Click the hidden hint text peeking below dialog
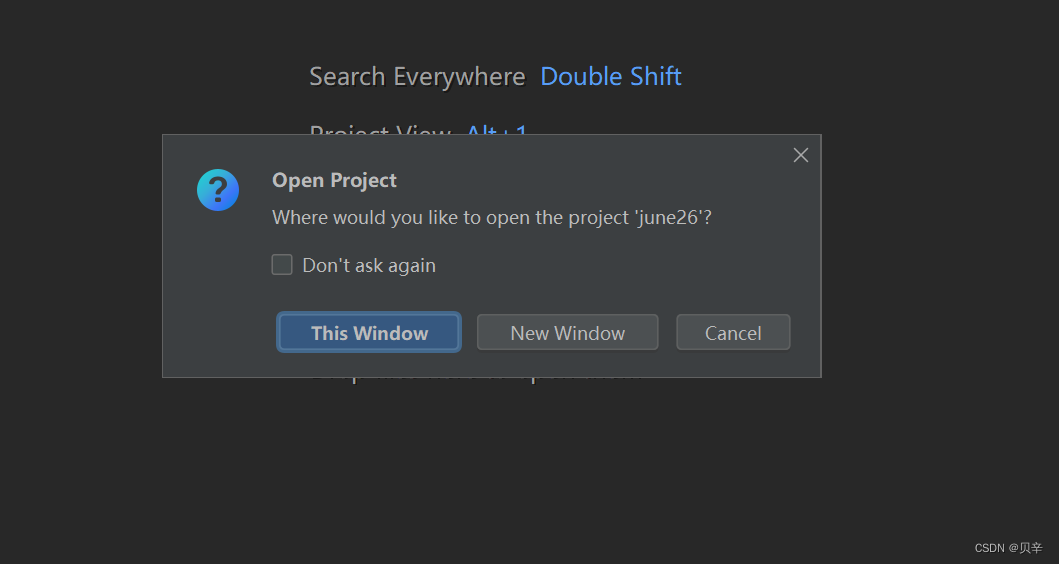 pos(476,380)
